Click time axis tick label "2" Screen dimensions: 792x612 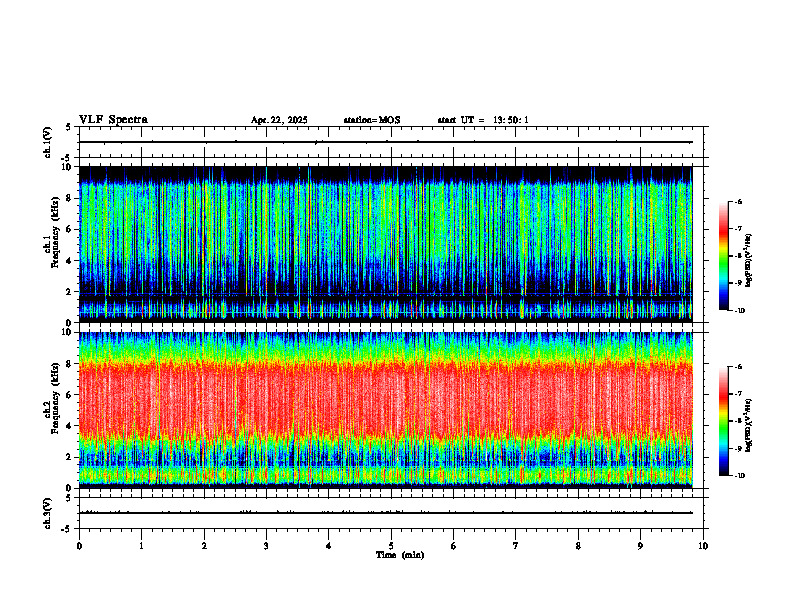pyautogui.click(x=204, y=546)
